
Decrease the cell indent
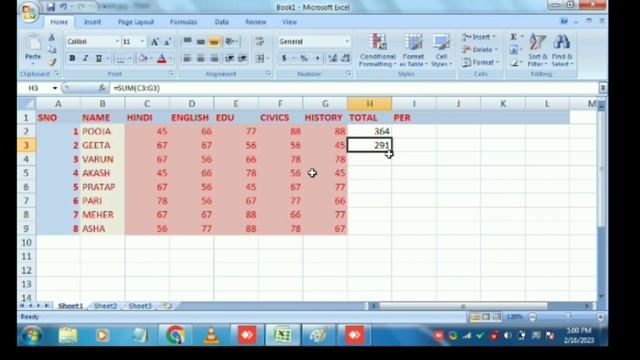click(x=229, y=58)
